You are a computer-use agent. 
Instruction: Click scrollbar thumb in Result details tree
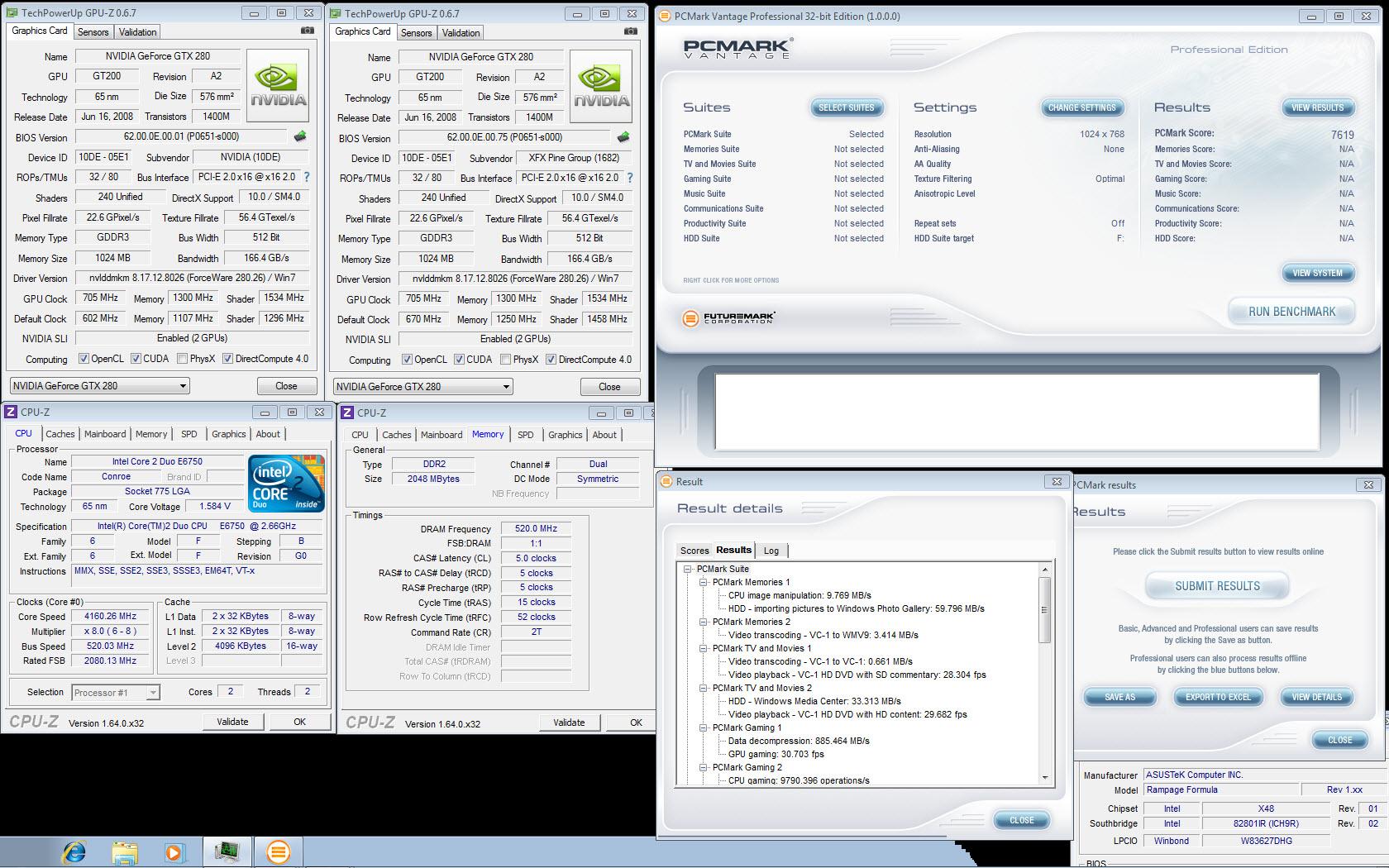[x=1045, y=610]
